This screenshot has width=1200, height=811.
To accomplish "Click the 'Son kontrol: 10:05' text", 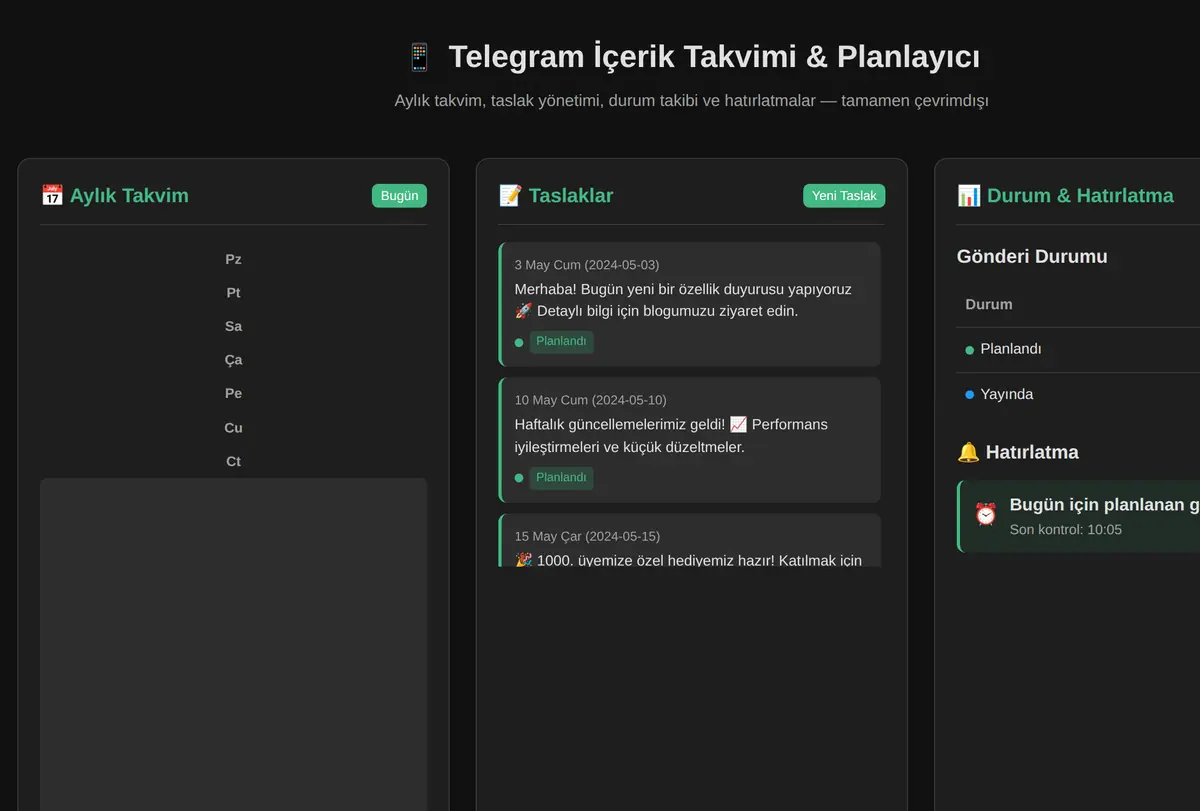I will click(x=1066, y=529).
